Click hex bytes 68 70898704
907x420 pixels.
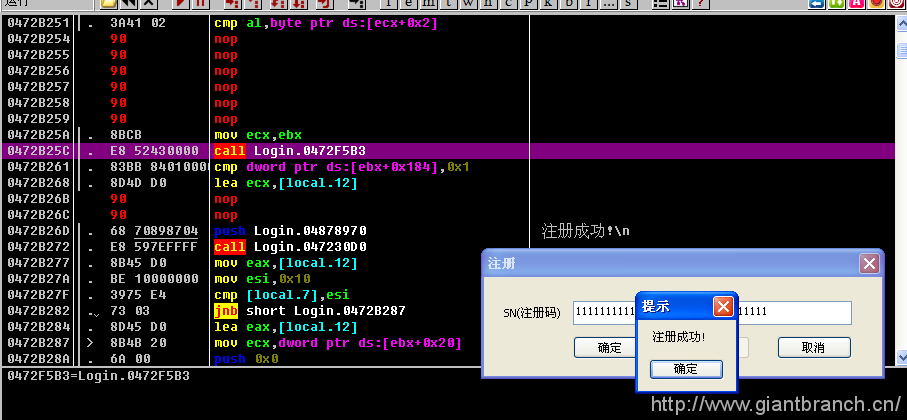pyautogui.click(x=154, y=231)
